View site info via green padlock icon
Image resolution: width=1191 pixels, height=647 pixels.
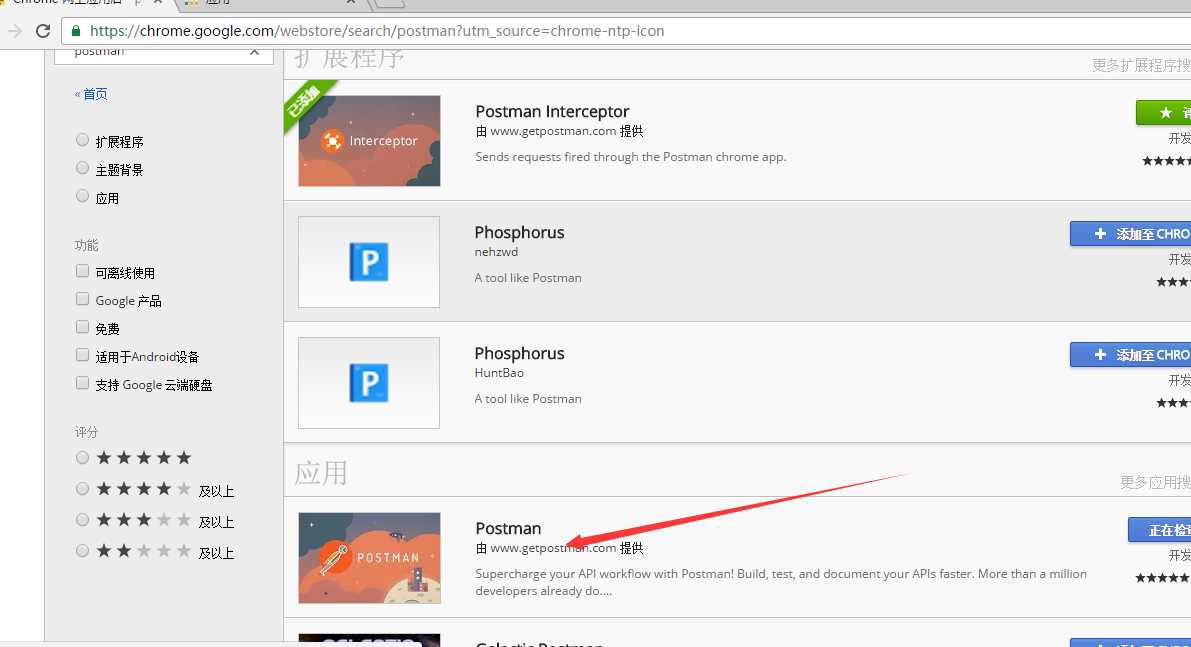[76, 31]
